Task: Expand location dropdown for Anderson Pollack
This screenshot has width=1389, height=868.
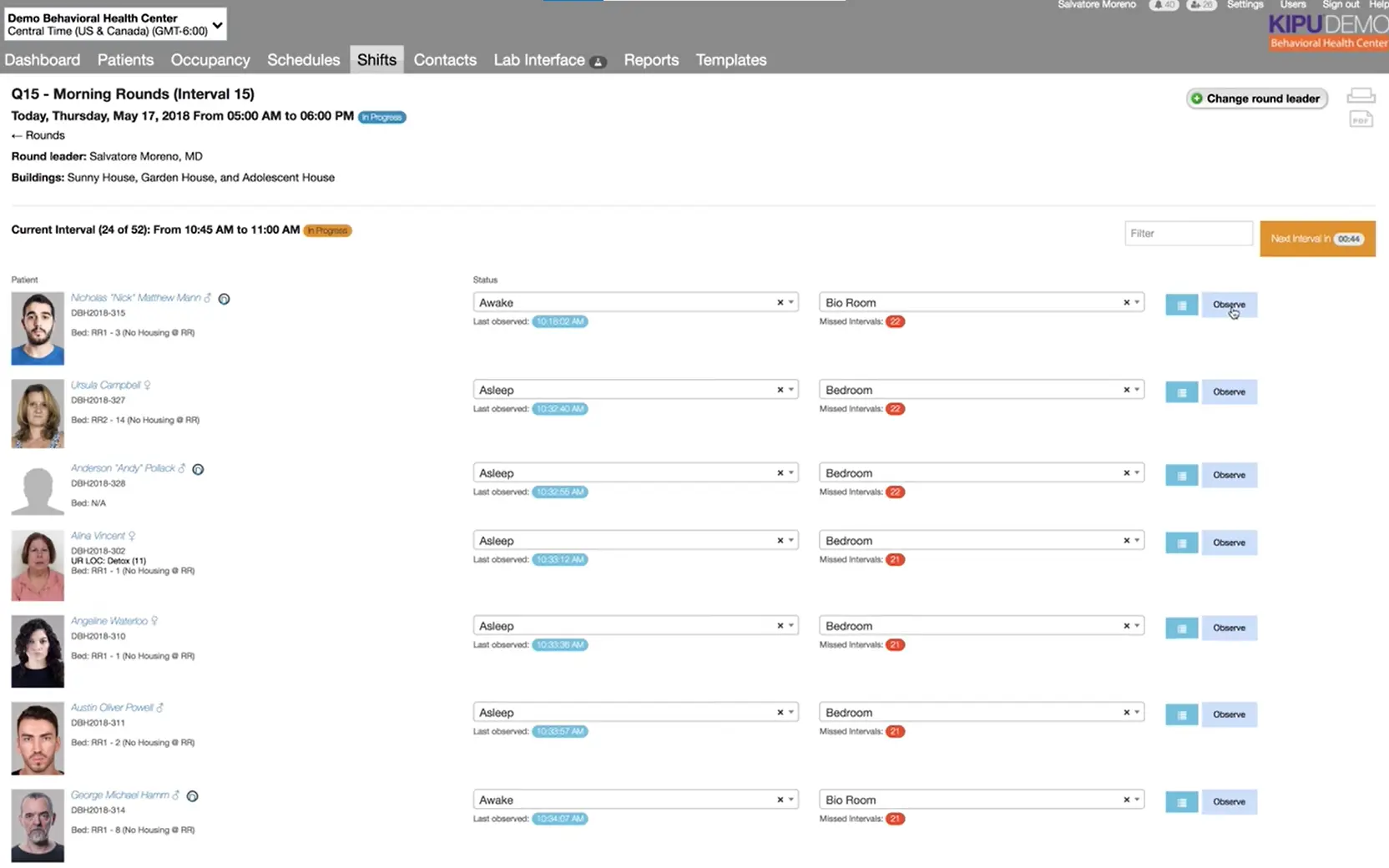Action: pyautogui.click(x=1137, y=472)
